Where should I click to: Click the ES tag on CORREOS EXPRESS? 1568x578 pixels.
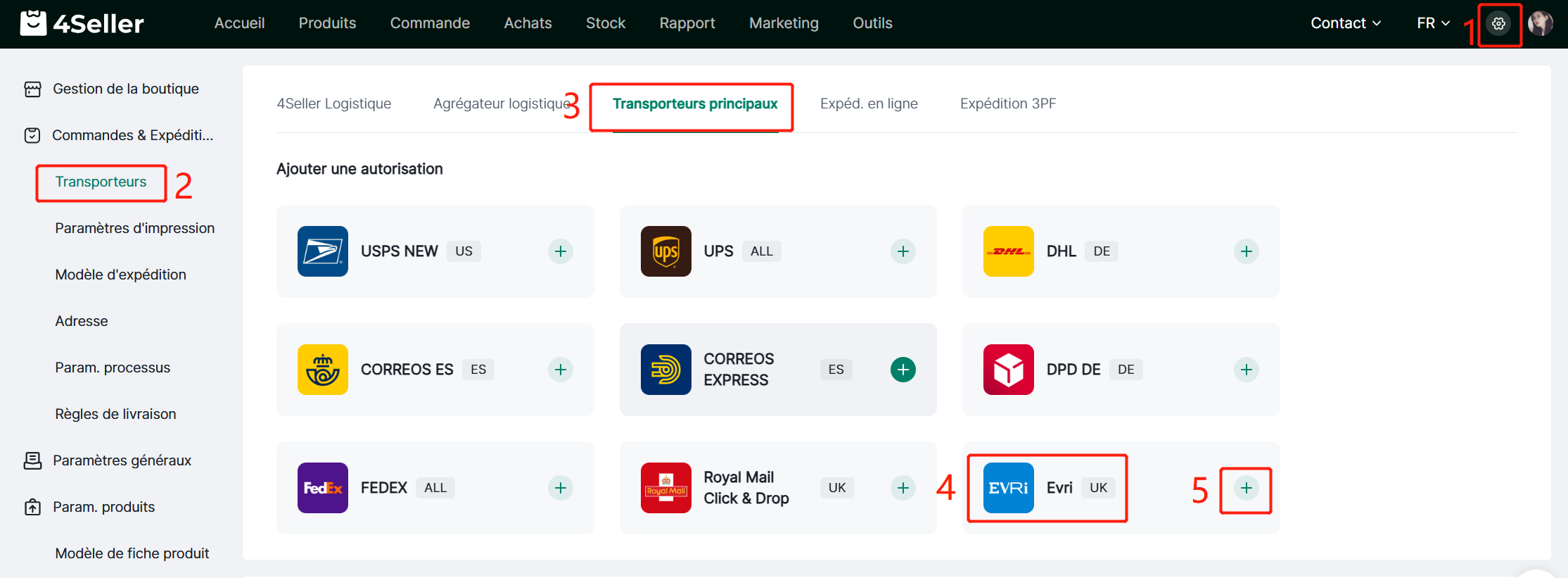point(836,370)
